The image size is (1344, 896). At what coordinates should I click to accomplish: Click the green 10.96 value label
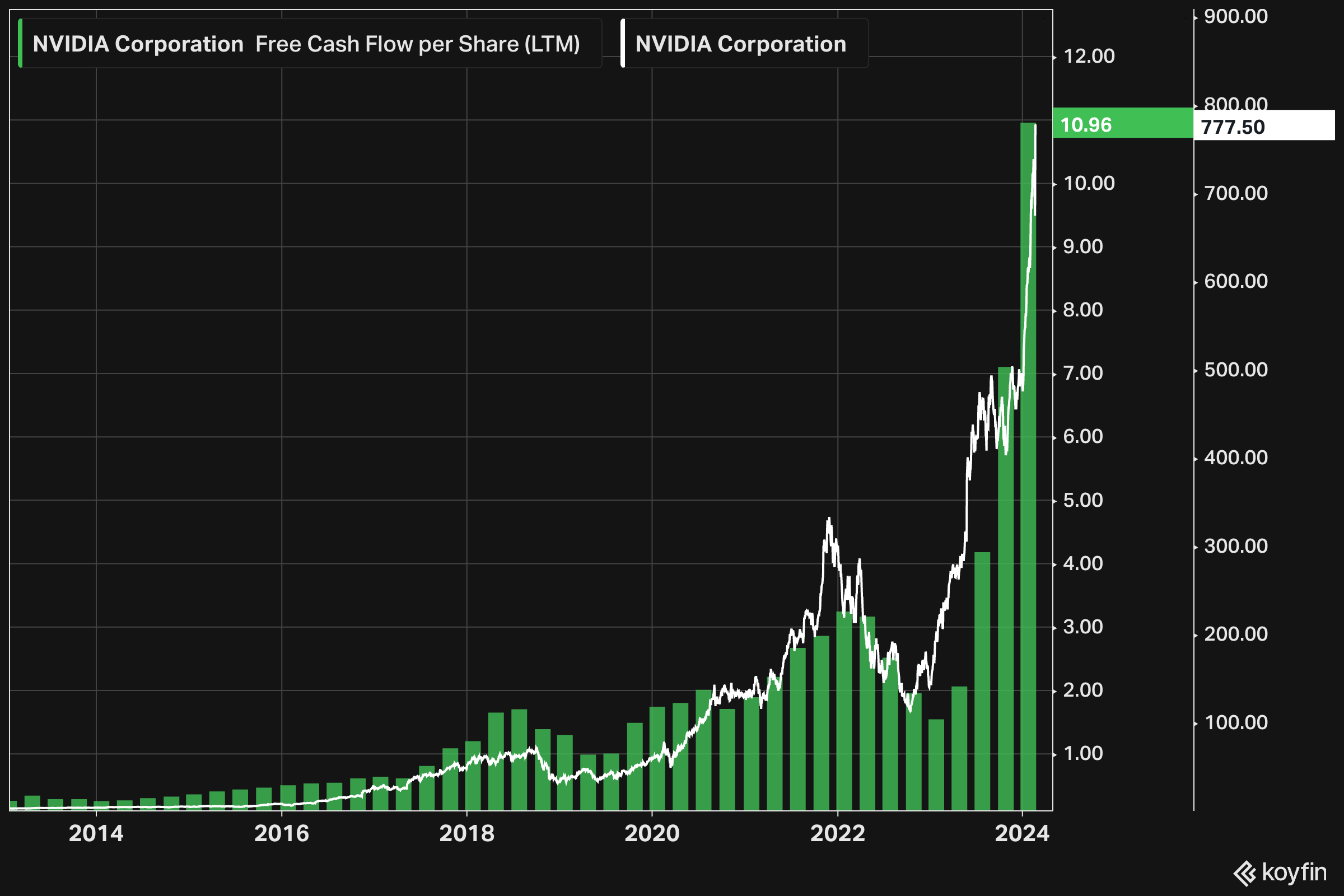(1122, 123)
